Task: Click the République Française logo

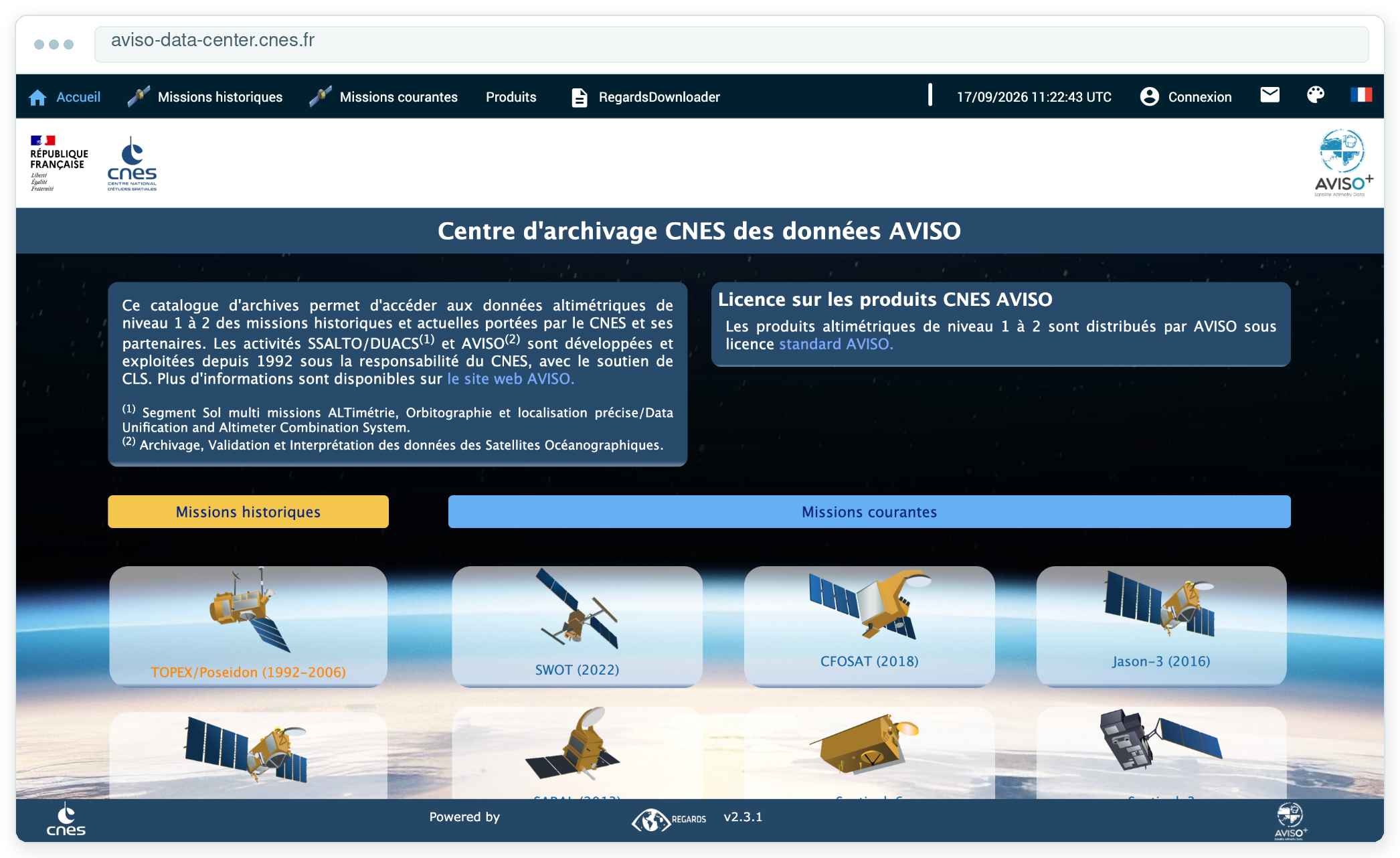Action: pos(59,163)
